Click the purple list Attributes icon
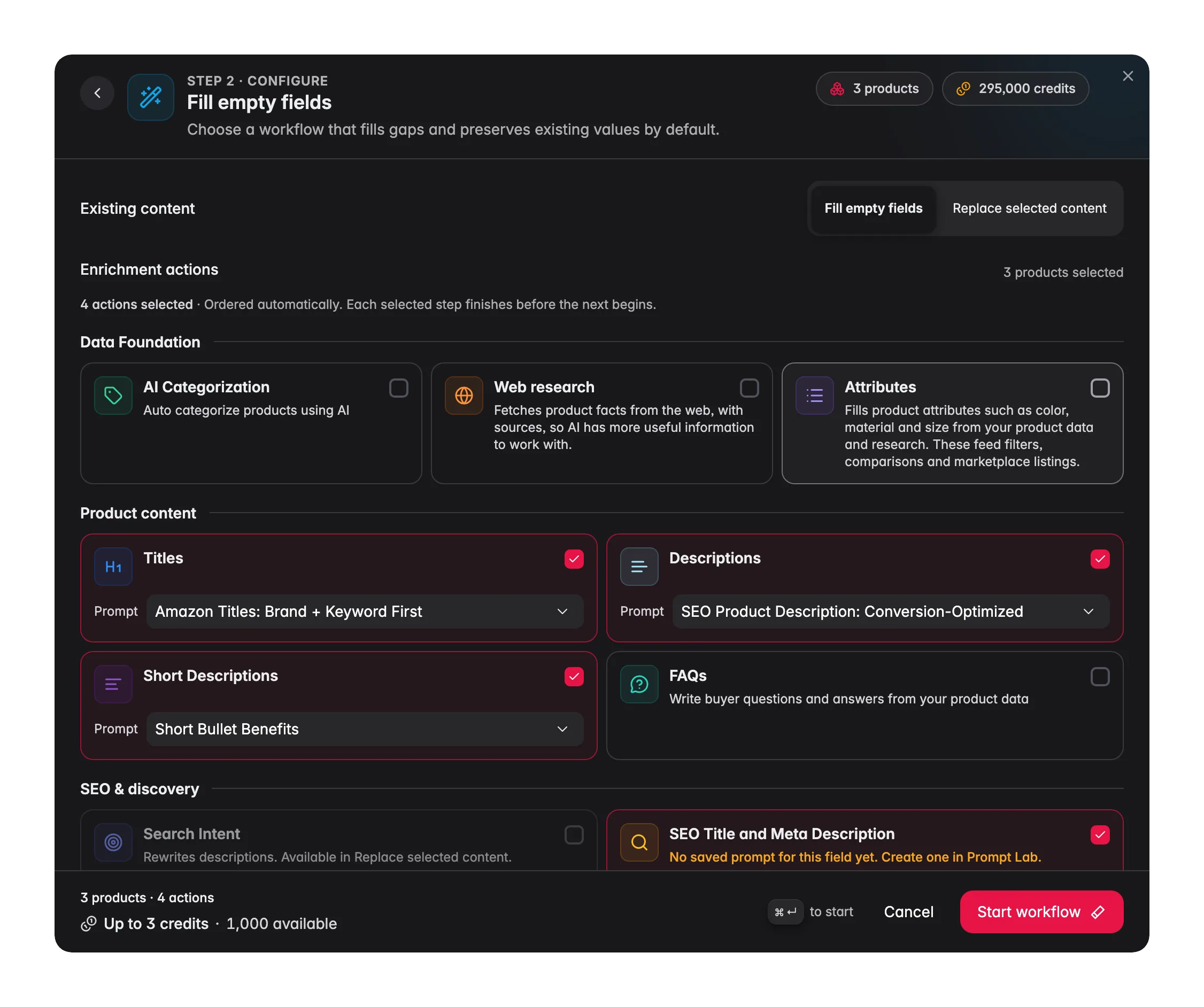Image resolution: width=1204 pixels, height=1007 pixels. pos(814,396)
